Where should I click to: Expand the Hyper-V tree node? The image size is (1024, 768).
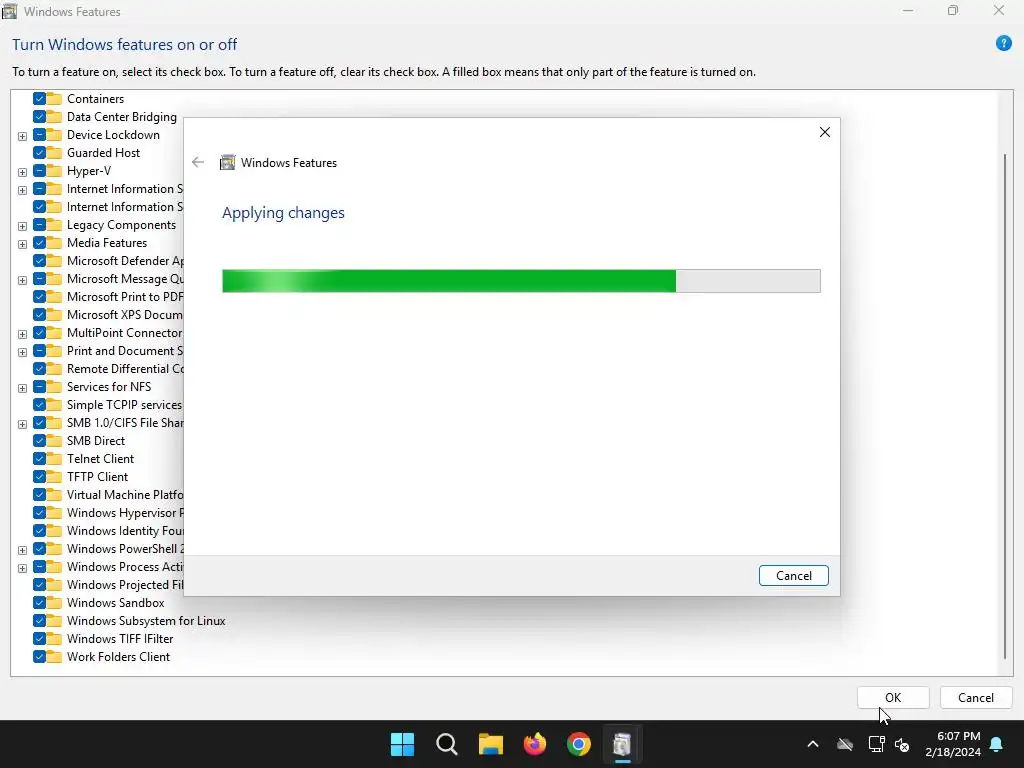pyautogui.click(x=22, y=172)
